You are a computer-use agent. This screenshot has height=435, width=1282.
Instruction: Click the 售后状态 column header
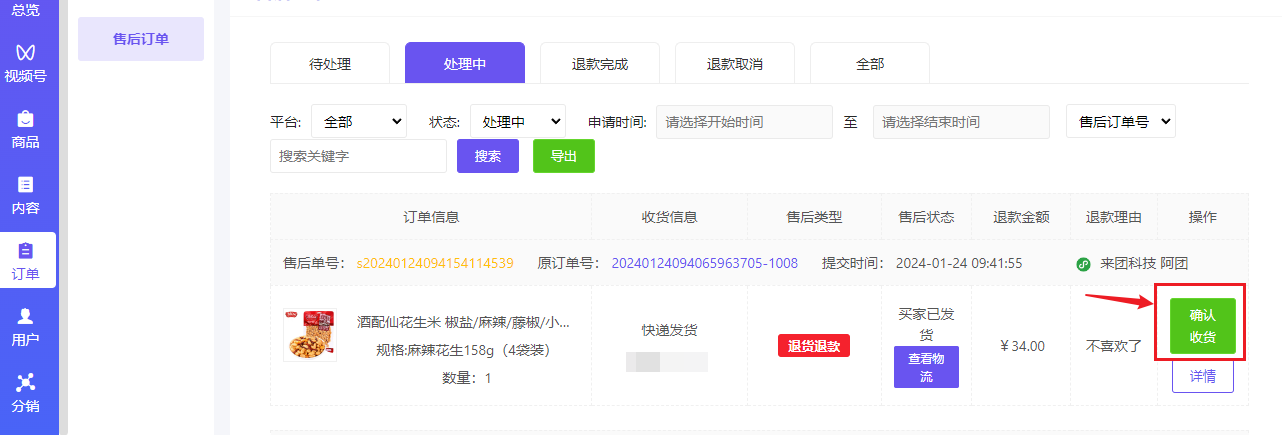tap(926, 217)
